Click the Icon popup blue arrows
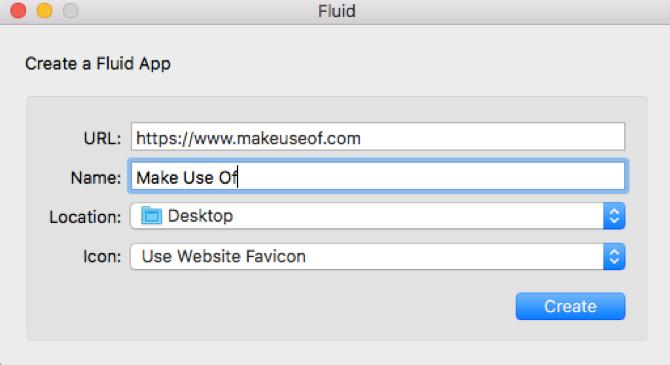The image size is (670, 365). [614, 256]
